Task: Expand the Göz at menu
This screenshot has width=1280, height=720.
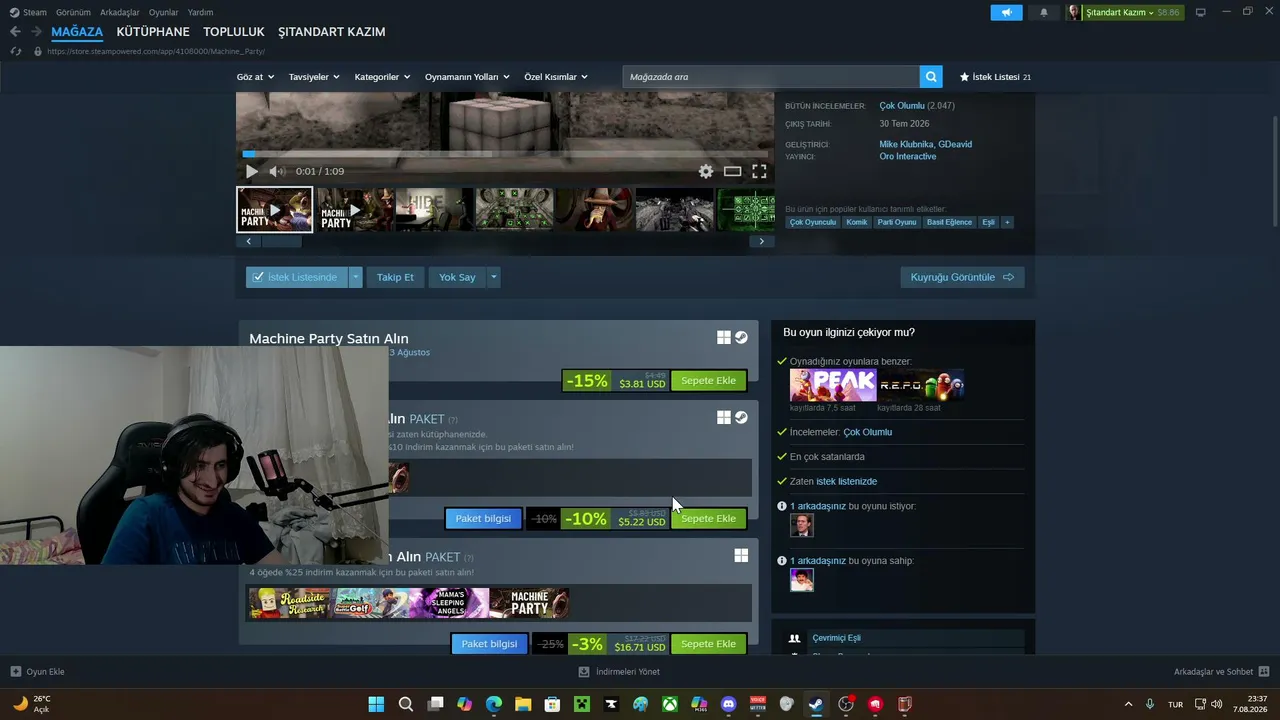Action: 255,77
